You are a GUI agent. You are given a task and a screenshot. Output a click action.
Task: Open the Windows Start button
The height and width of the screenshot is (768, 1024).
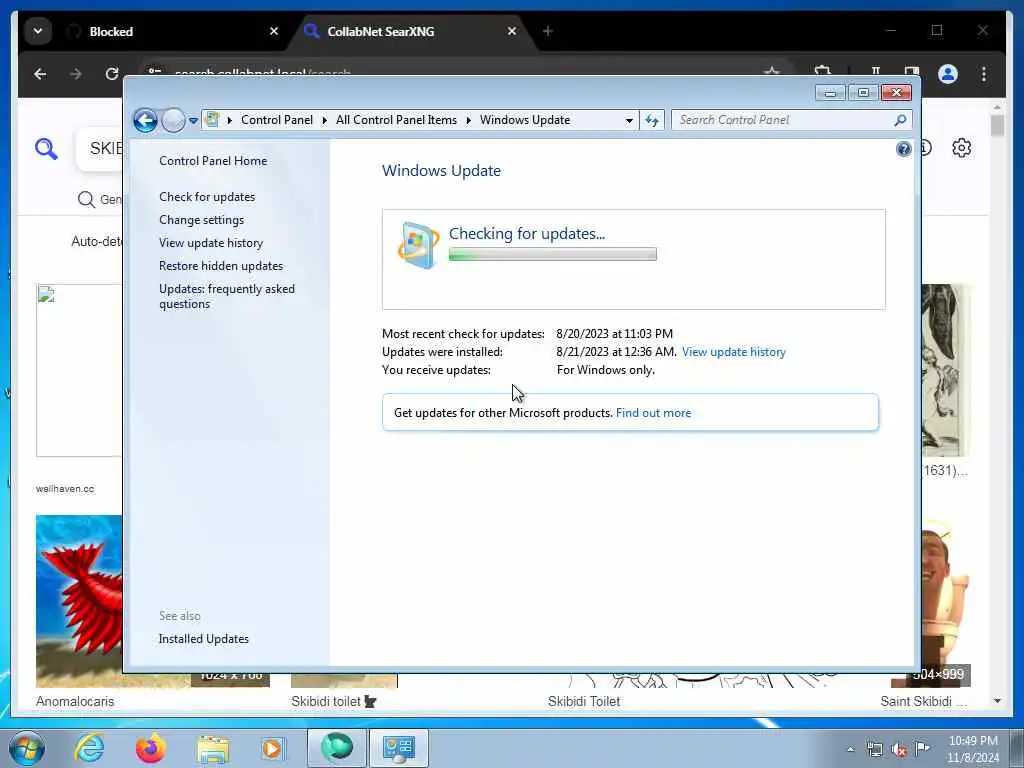pos(27,748)
